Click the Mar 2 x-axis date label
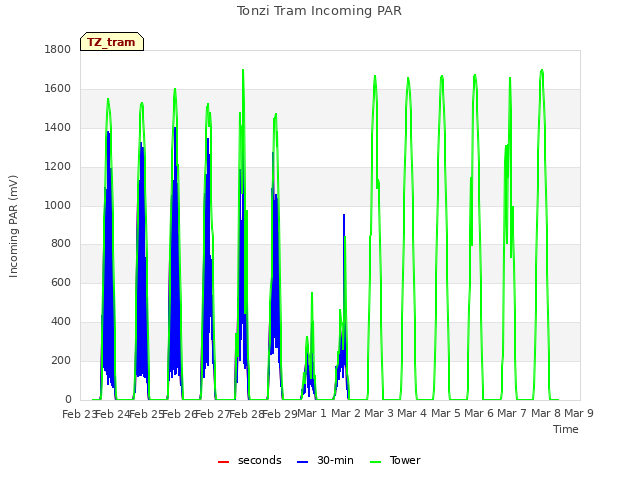This screenshot has height=480, width=640. (345, 413)
